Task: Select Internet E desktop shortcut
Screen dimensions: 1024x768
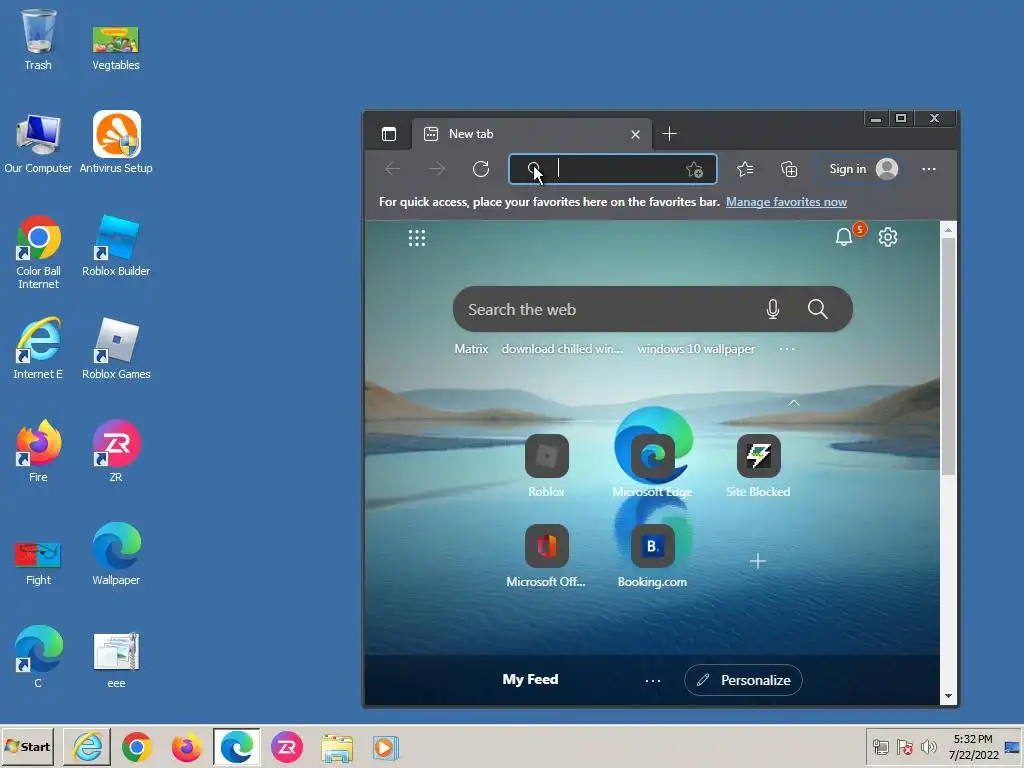Action: [x=38, y=349]
